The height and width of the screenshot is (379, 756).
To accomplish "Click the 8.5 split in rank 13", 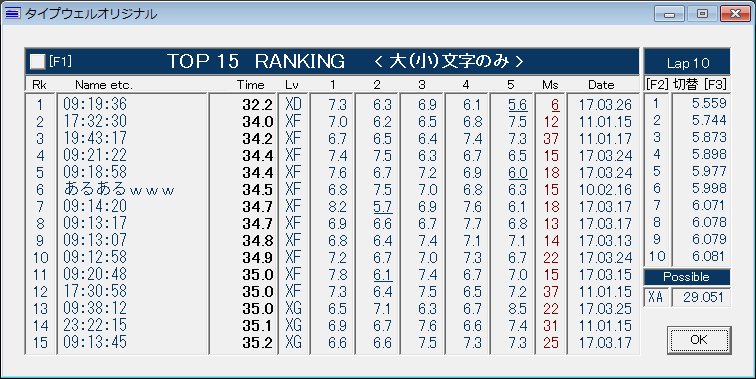I will click(517, 309).
